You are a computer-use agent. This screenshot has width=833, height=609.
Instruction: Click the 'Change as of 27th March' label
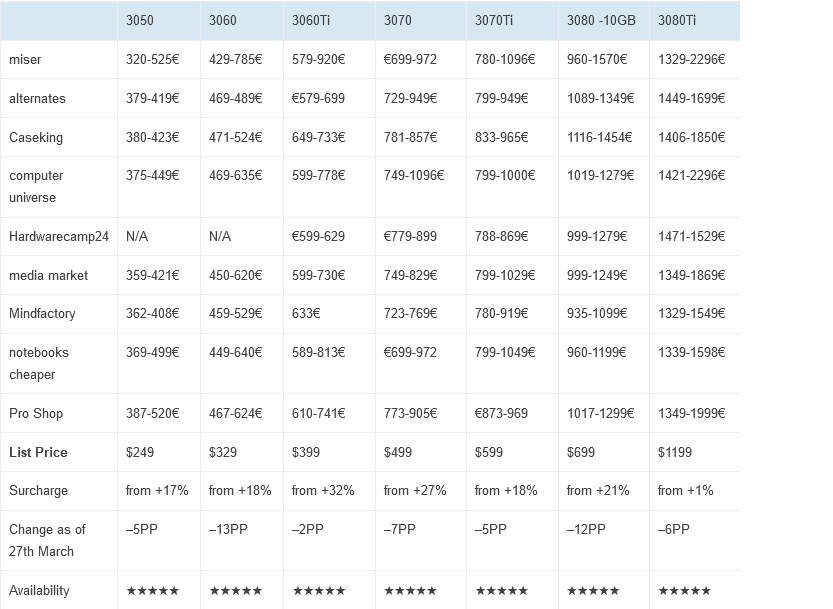[47, 540]
